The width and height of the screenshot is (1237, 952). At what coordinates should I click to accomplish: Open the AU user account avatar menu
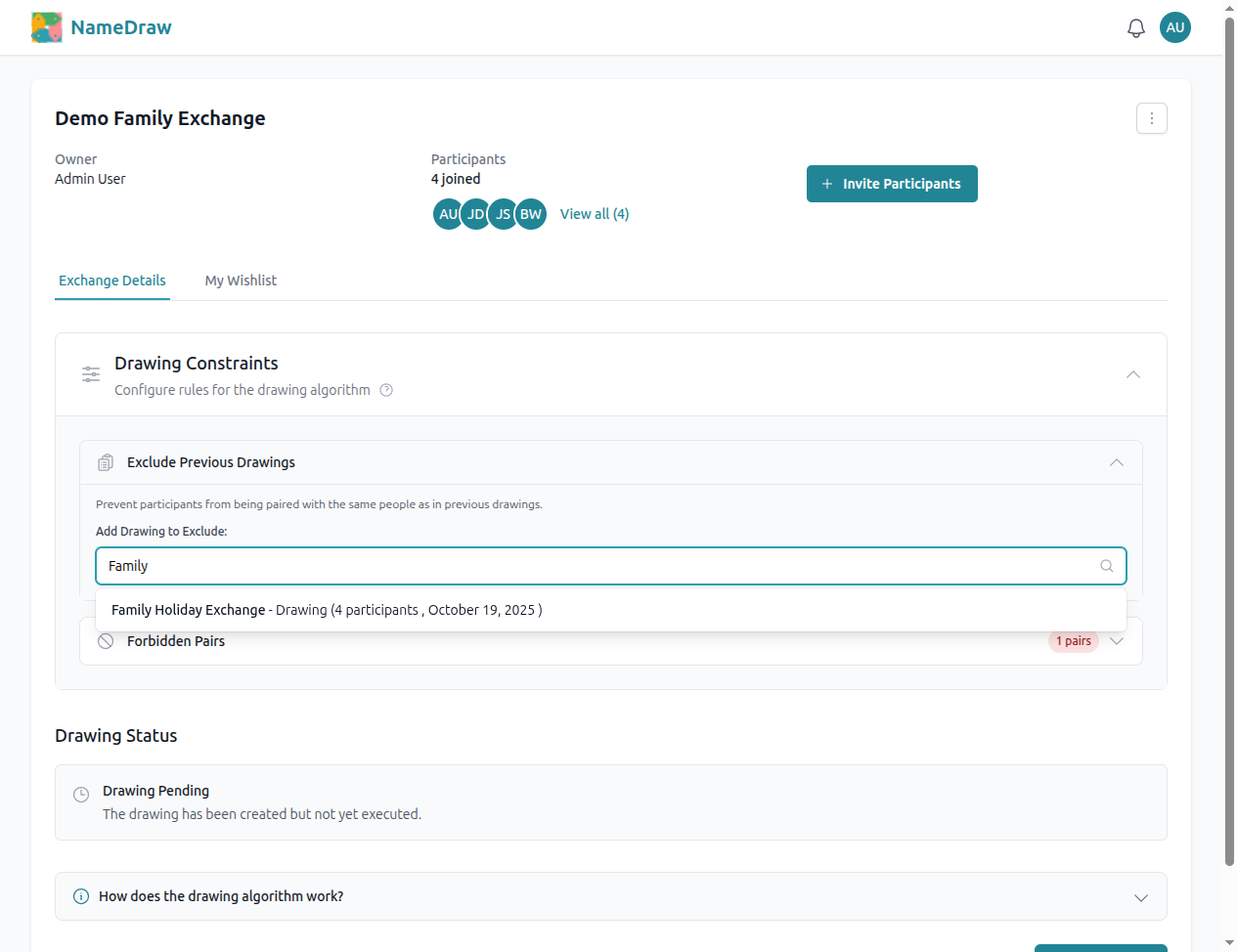[1174, 27]
